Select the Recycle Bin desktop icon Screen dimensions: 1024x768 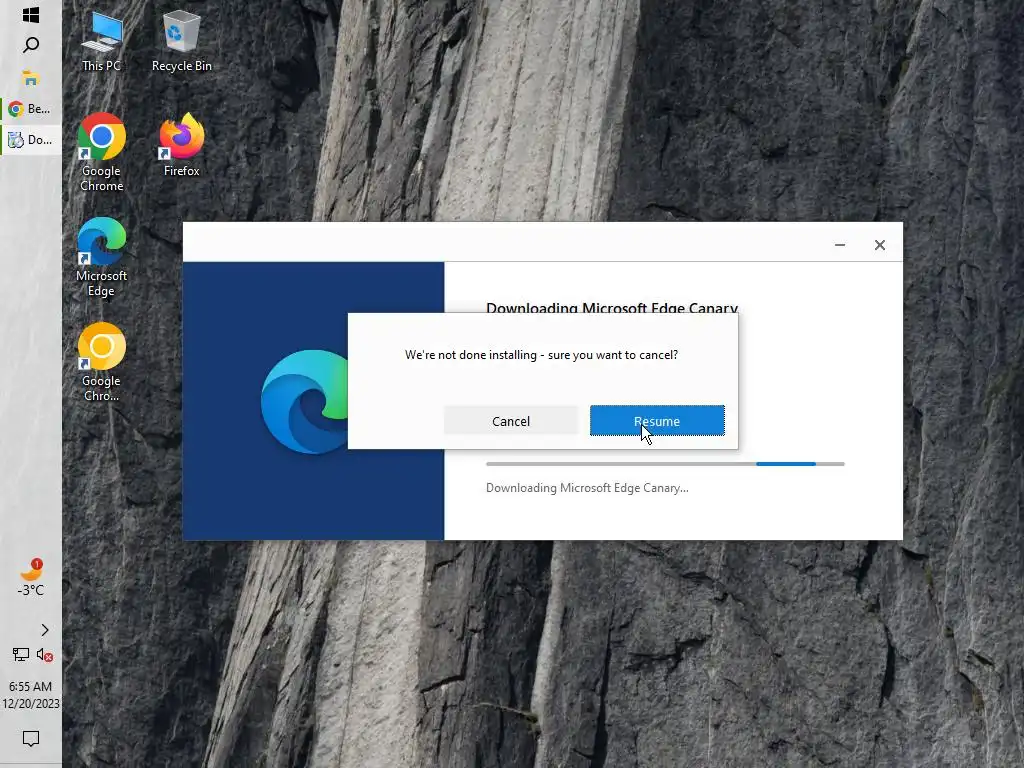(x=182, y=42)
